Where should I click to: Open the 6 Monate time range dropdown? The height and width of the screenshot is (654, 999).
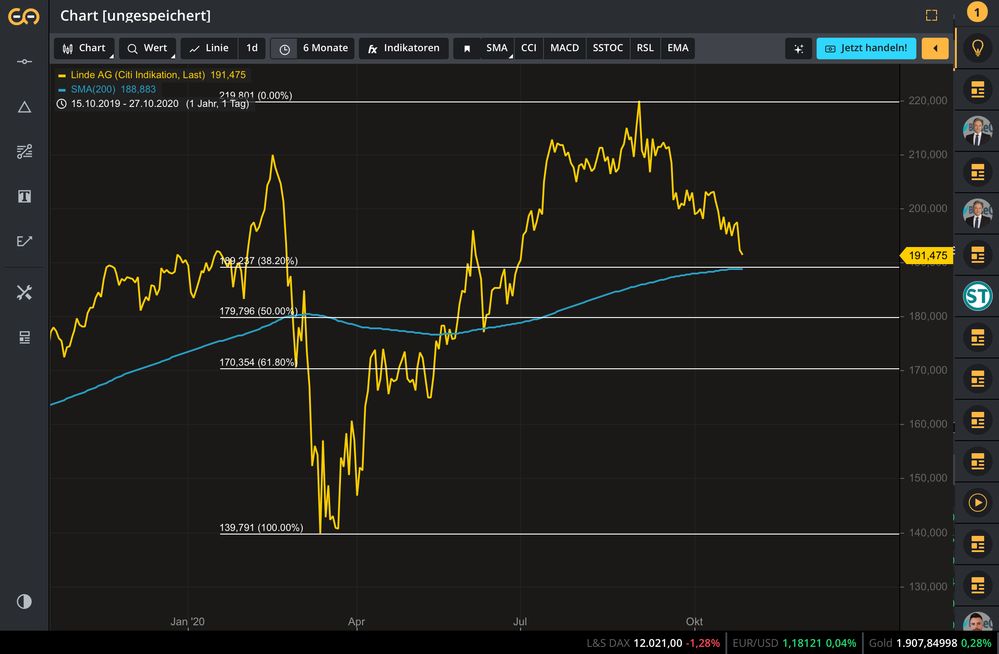tap(313, 48)
